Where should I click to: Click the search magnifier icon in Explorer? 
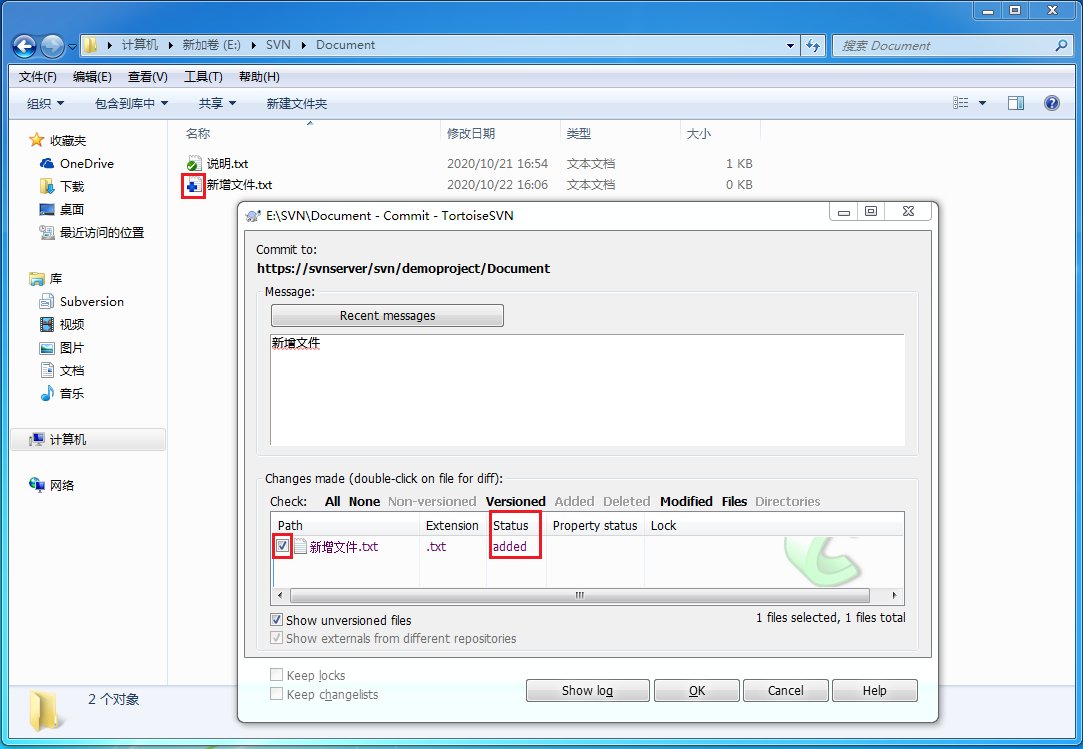(1061, 46)
